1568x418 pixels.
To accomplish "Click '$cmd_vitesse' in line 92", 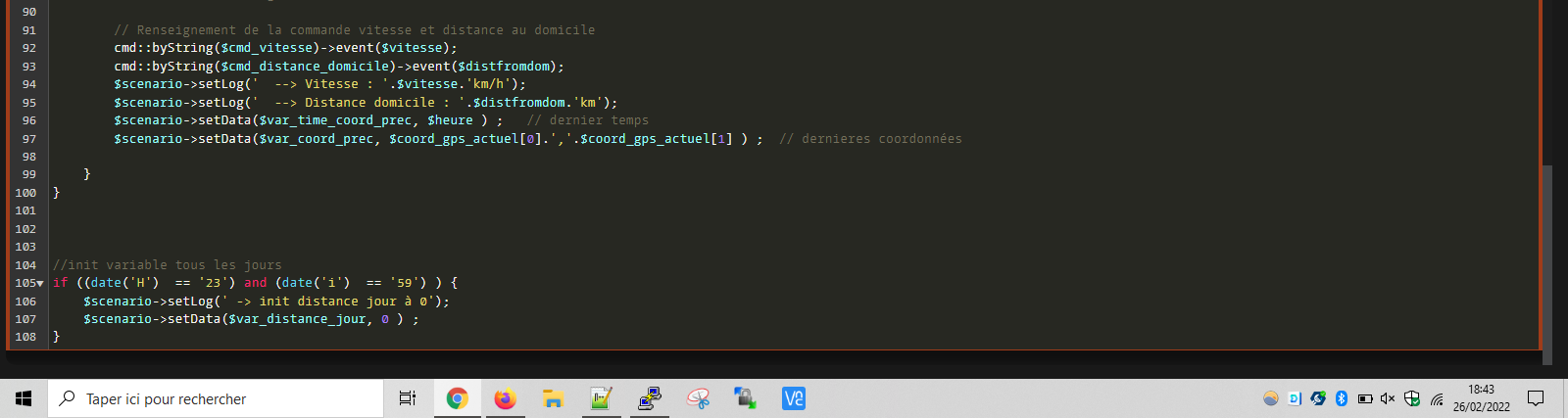I will 267,48.
